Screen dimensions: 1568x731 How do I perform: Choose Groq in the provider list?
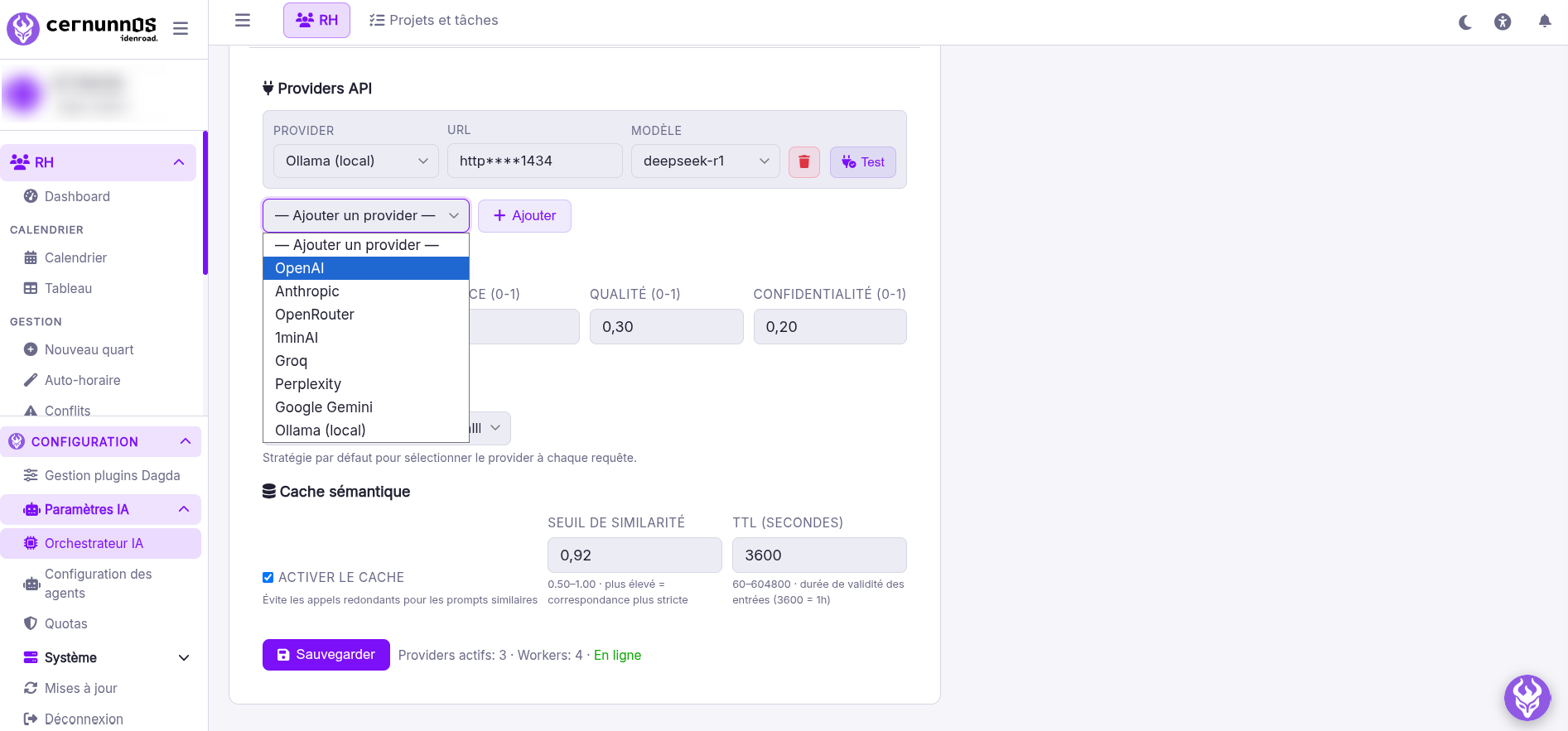pyautogui.click(x=366, y=361)
